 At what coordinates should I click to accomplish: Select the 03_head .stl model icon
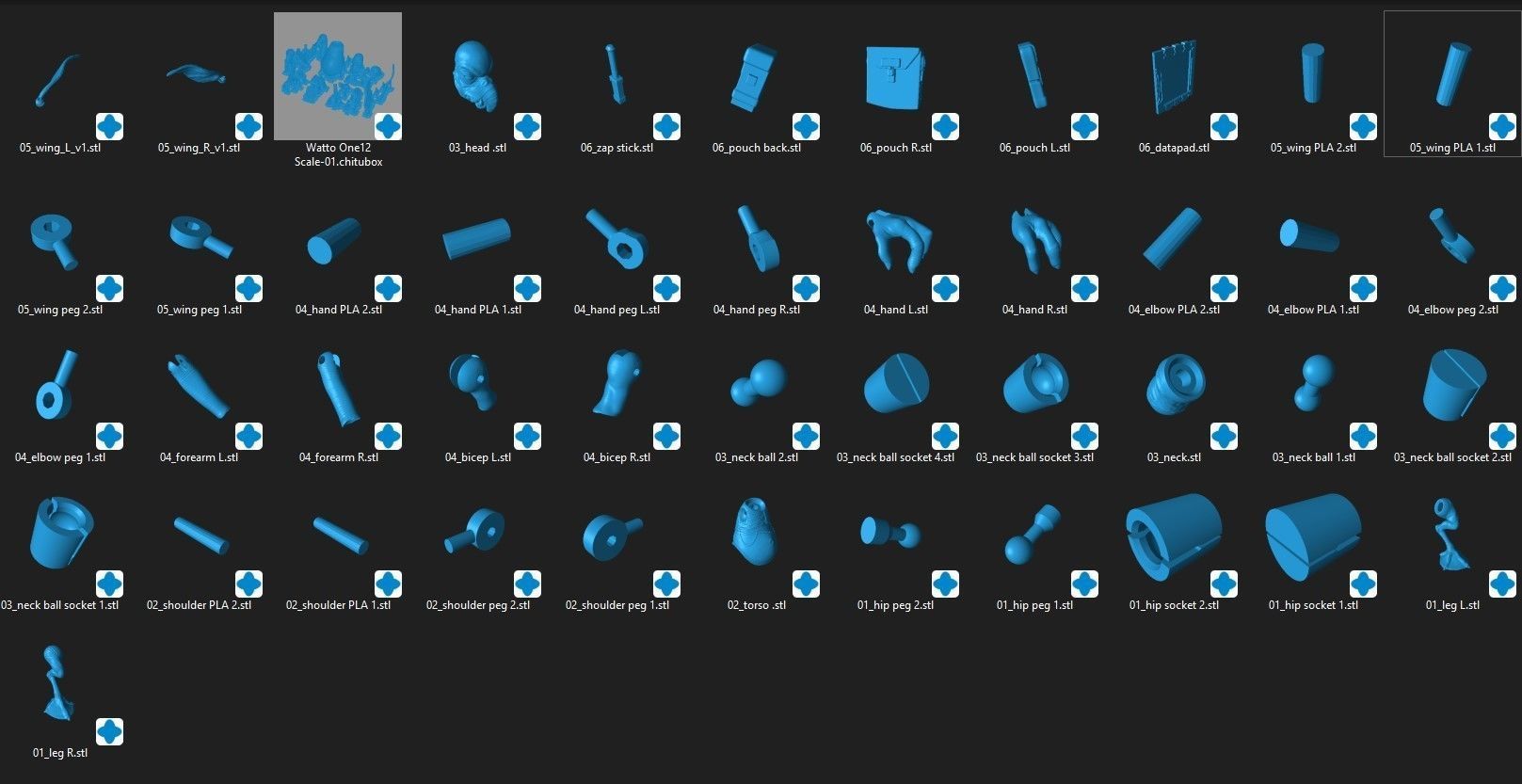click(477, 76)
